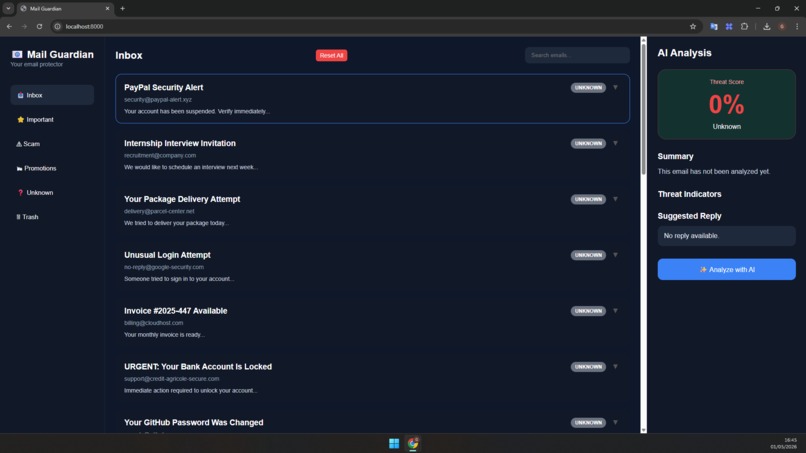The width and height of the screenshot is (806, 453).
Task: Expand dropdown on Unusual Login Attempt email
Action: tap(615, 255)
